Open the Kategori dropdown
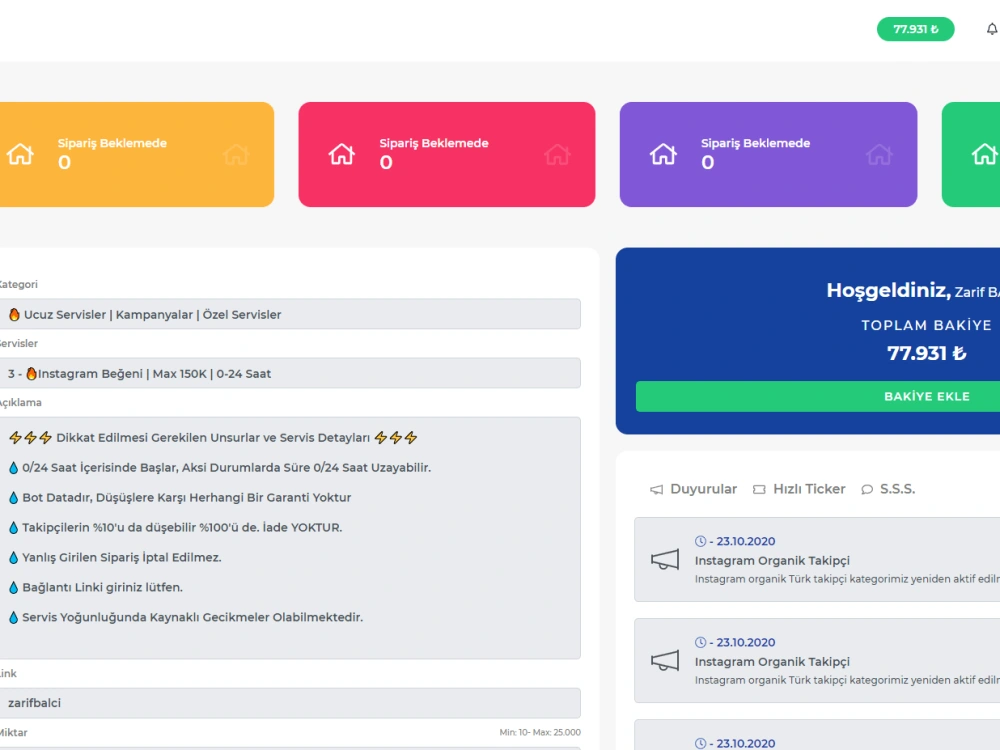This screenshot has width=1000, height=750. 290,314
